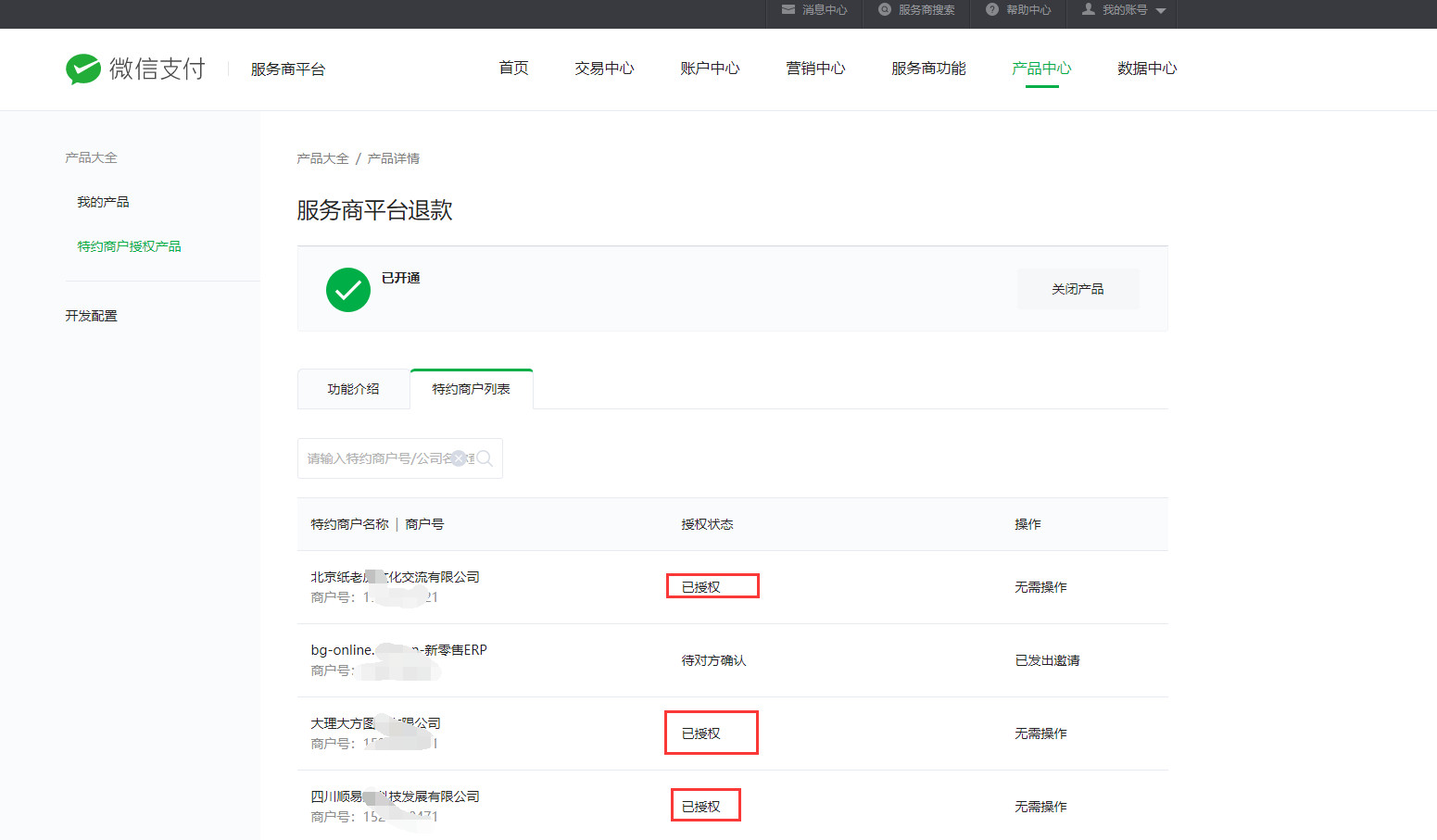This screenshot has width=1437, height=840.
Task: Open 交易中心 menu
Action: 604,69
